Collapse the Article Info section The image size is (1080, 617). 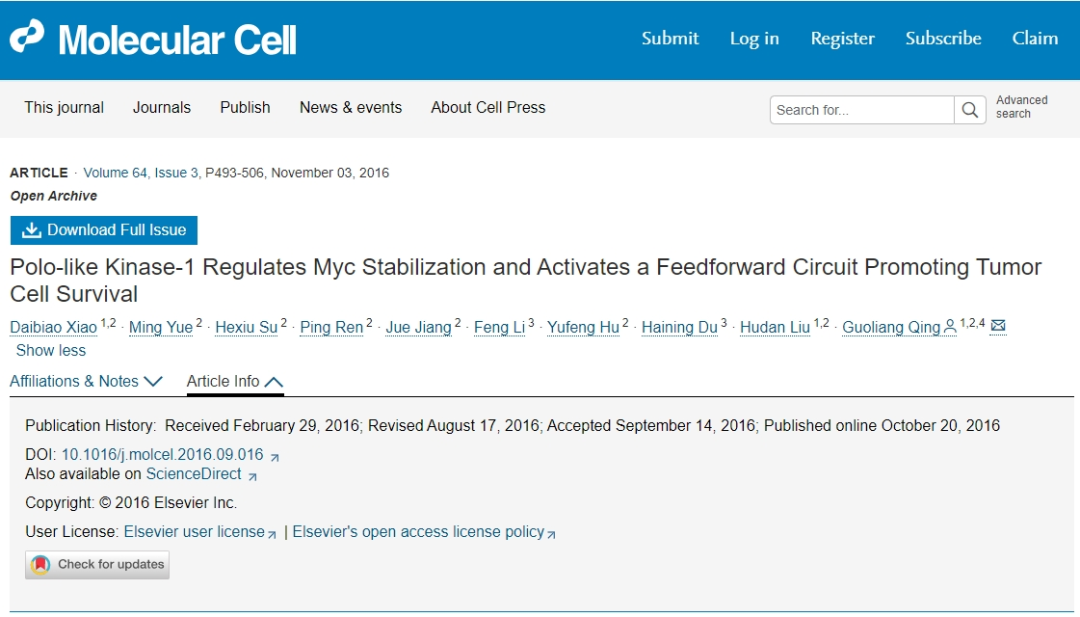point(235,381)
